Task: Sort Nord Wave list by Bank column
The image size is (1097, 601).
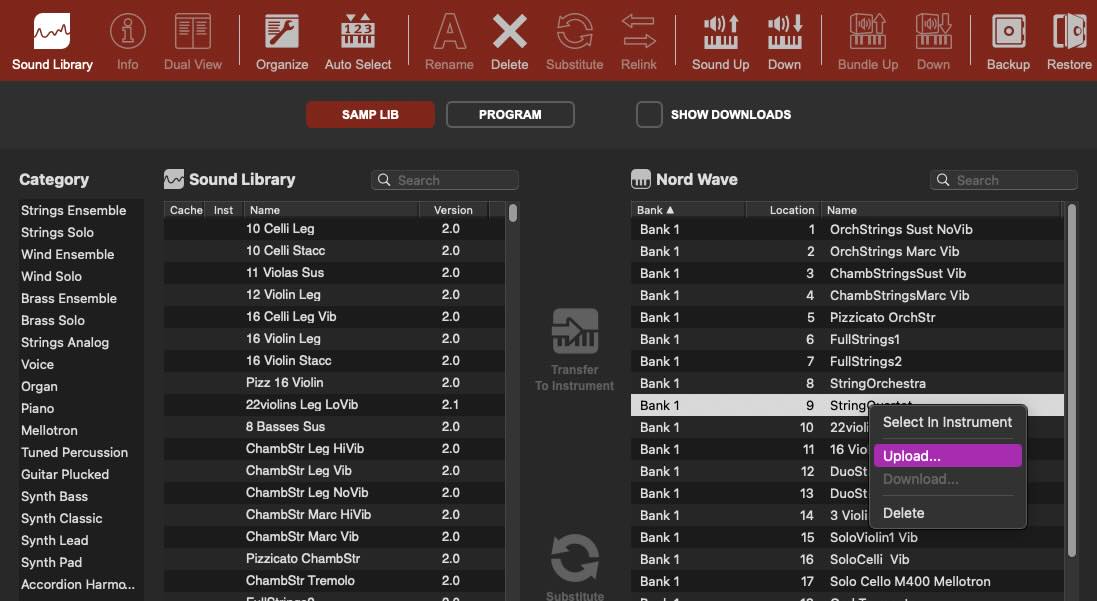Action: pyautogui.click(x=688, y=210)
